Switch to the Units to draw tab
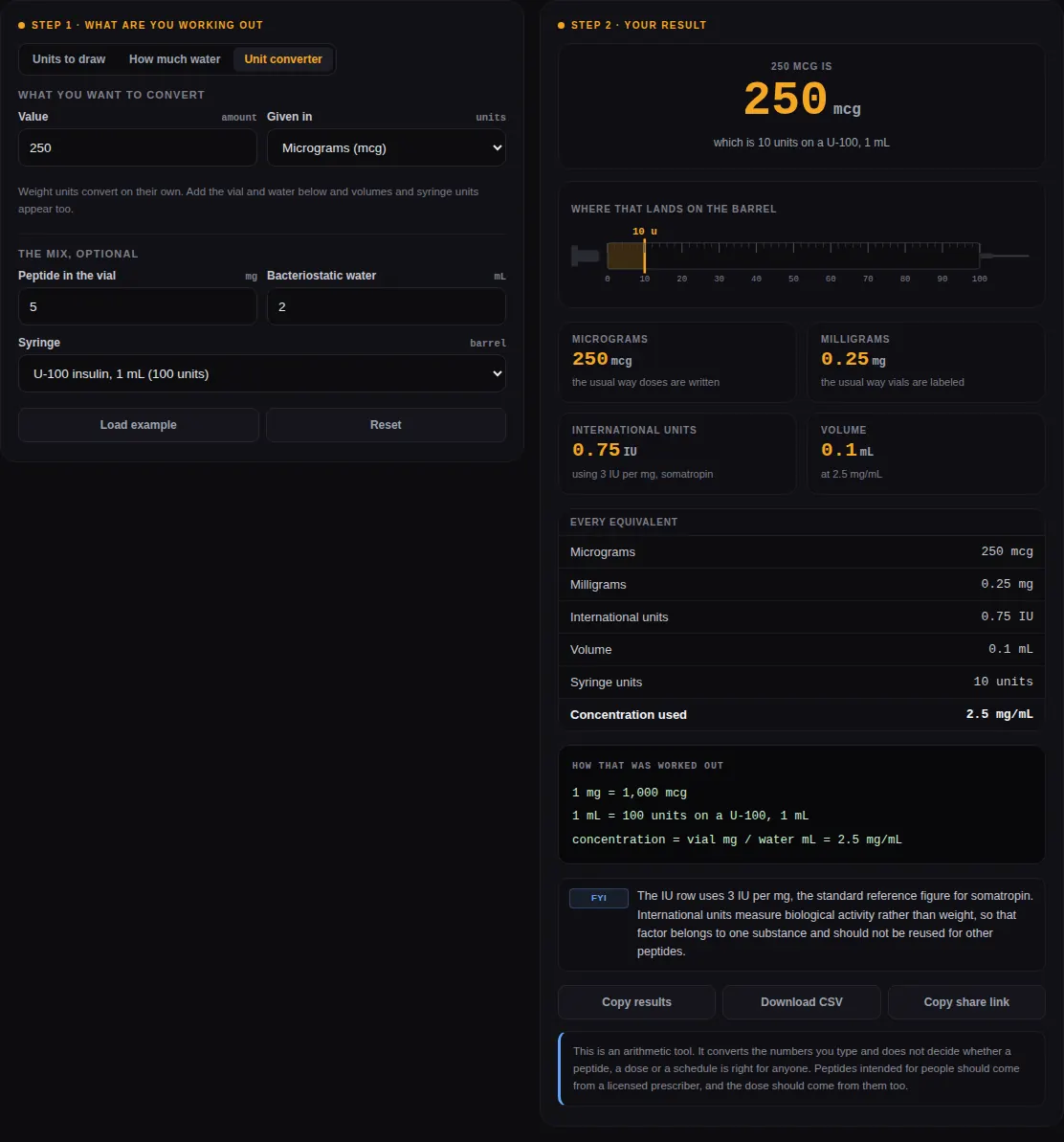The image size is (1064, 1142). [x=68, y=59]
